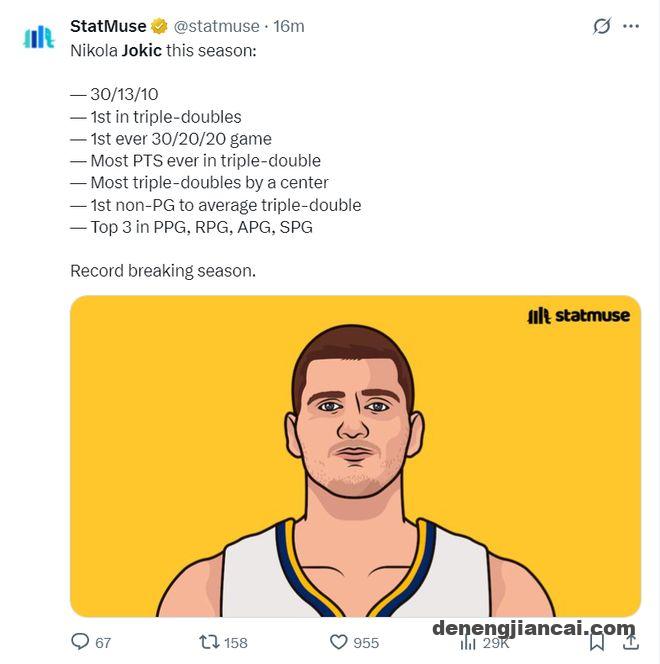Open the tweet via 16m timestamp
Screen dimensions: 660x664
289,26
